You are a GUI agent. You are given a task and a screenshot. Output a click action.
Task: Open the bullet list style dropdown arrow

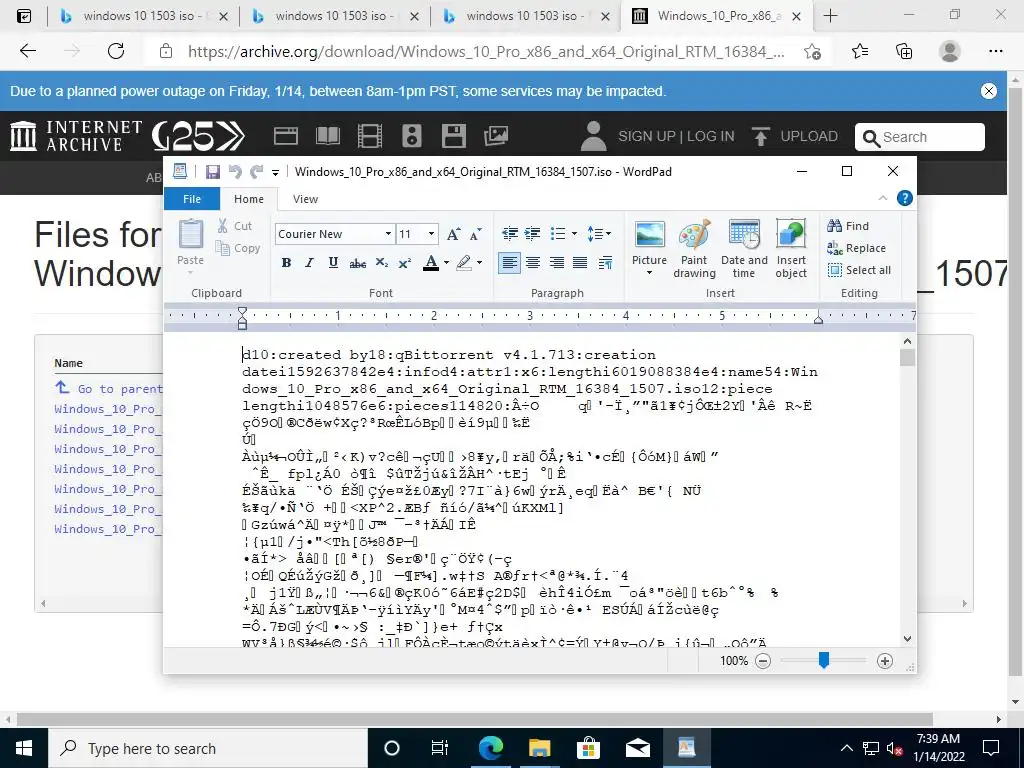click(x=574, y=233)
